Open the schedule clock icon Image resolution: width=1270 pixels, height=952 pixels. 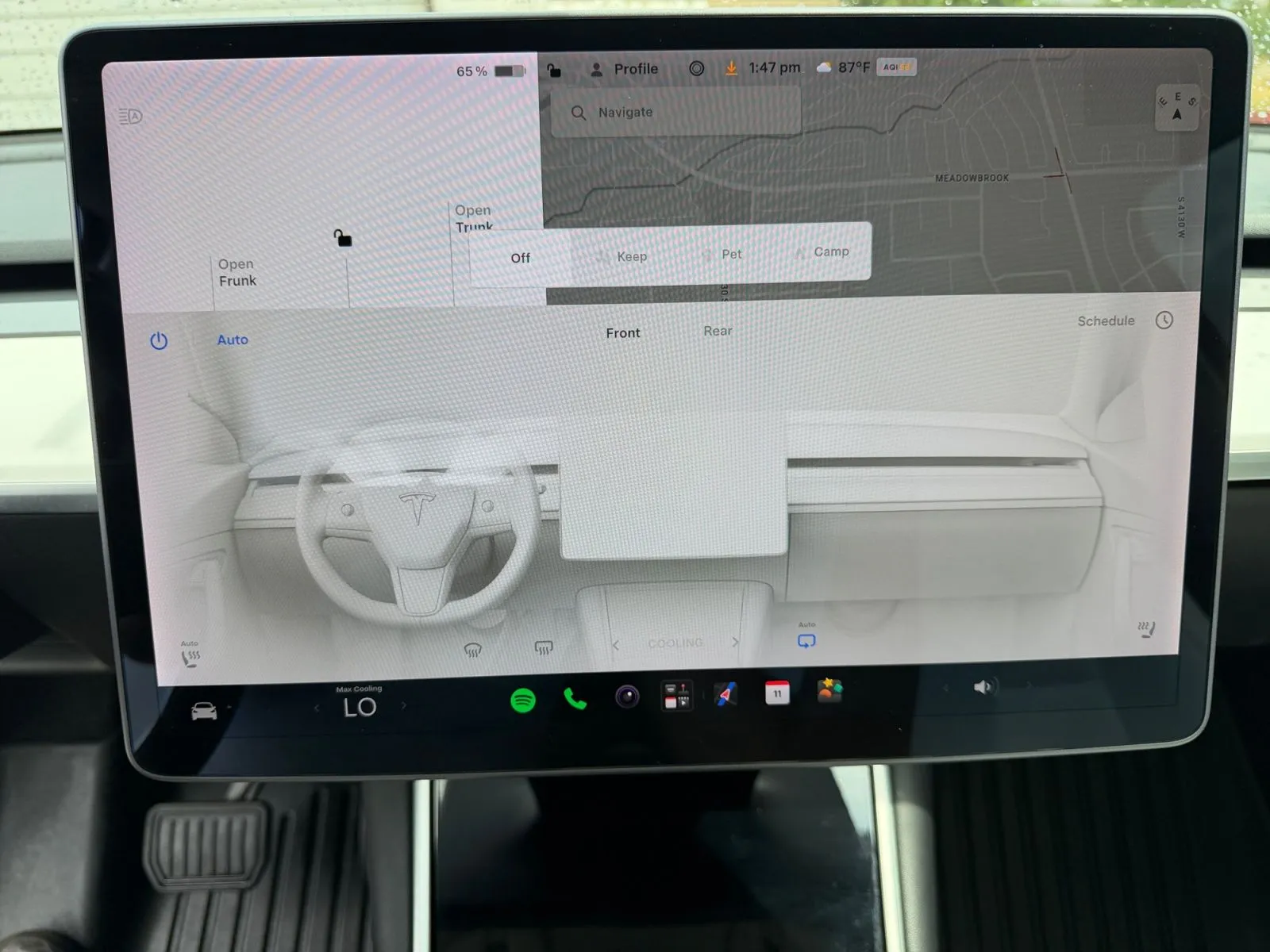(1164, 320)
